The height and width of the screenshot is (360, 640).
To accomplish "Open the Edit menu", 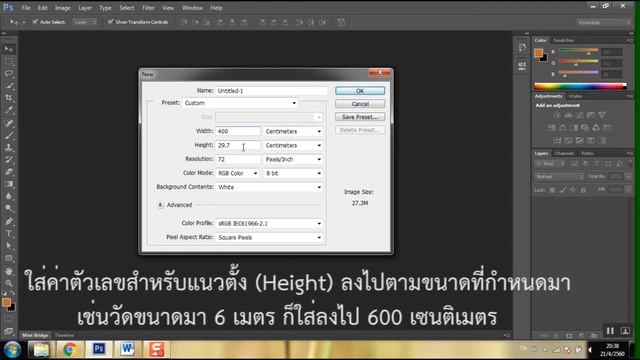I will 42,8.
